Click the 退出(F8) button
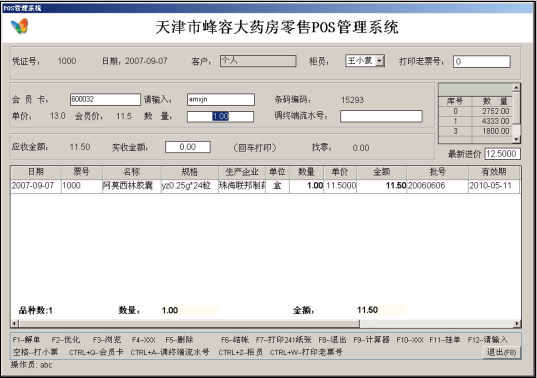The height and width of the screenshot is (378, 537). pyautogui.click(x=501, y=352)
